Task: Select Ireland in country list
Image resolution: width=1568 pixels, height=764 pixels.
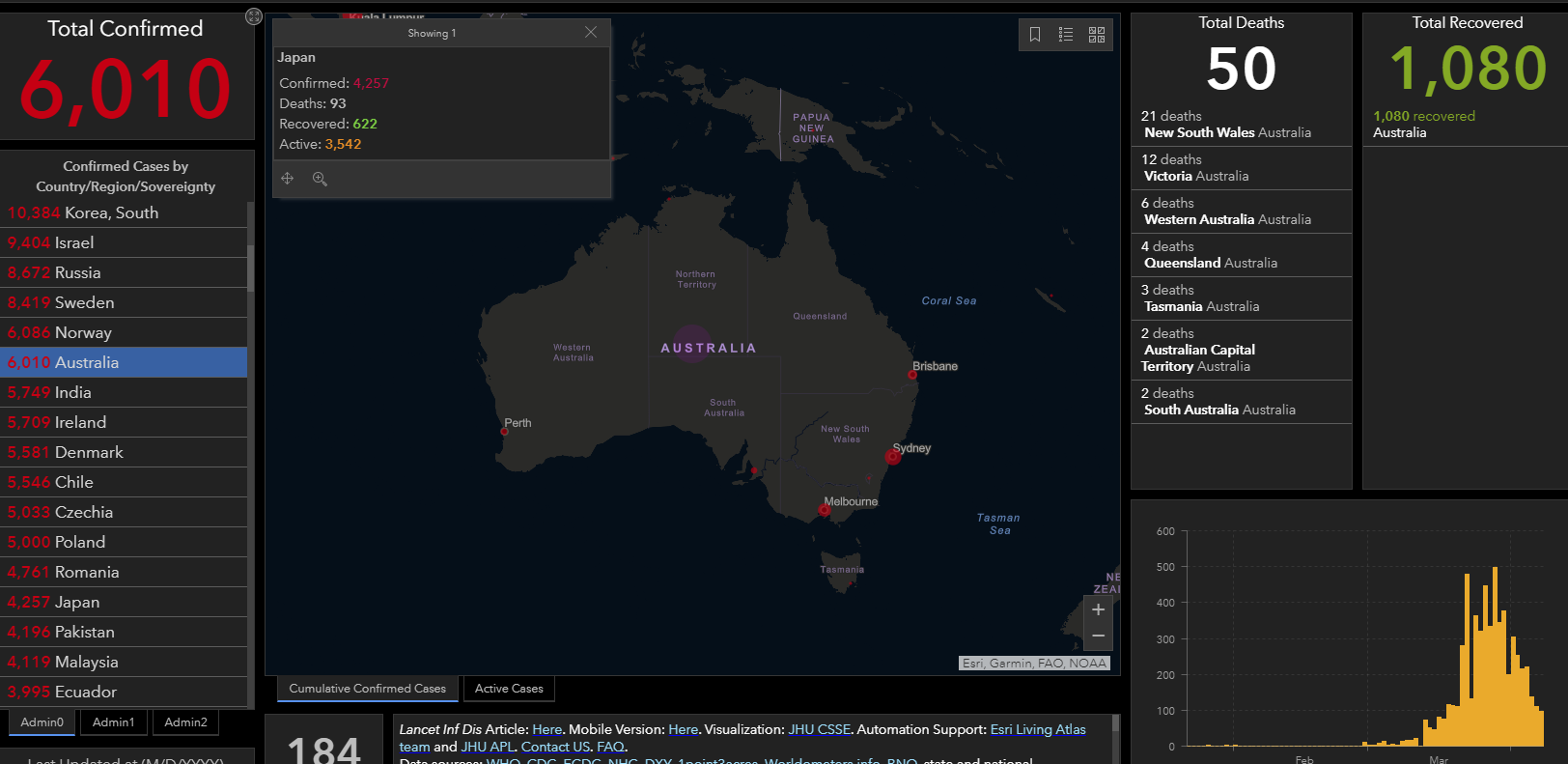Action: 124,422
